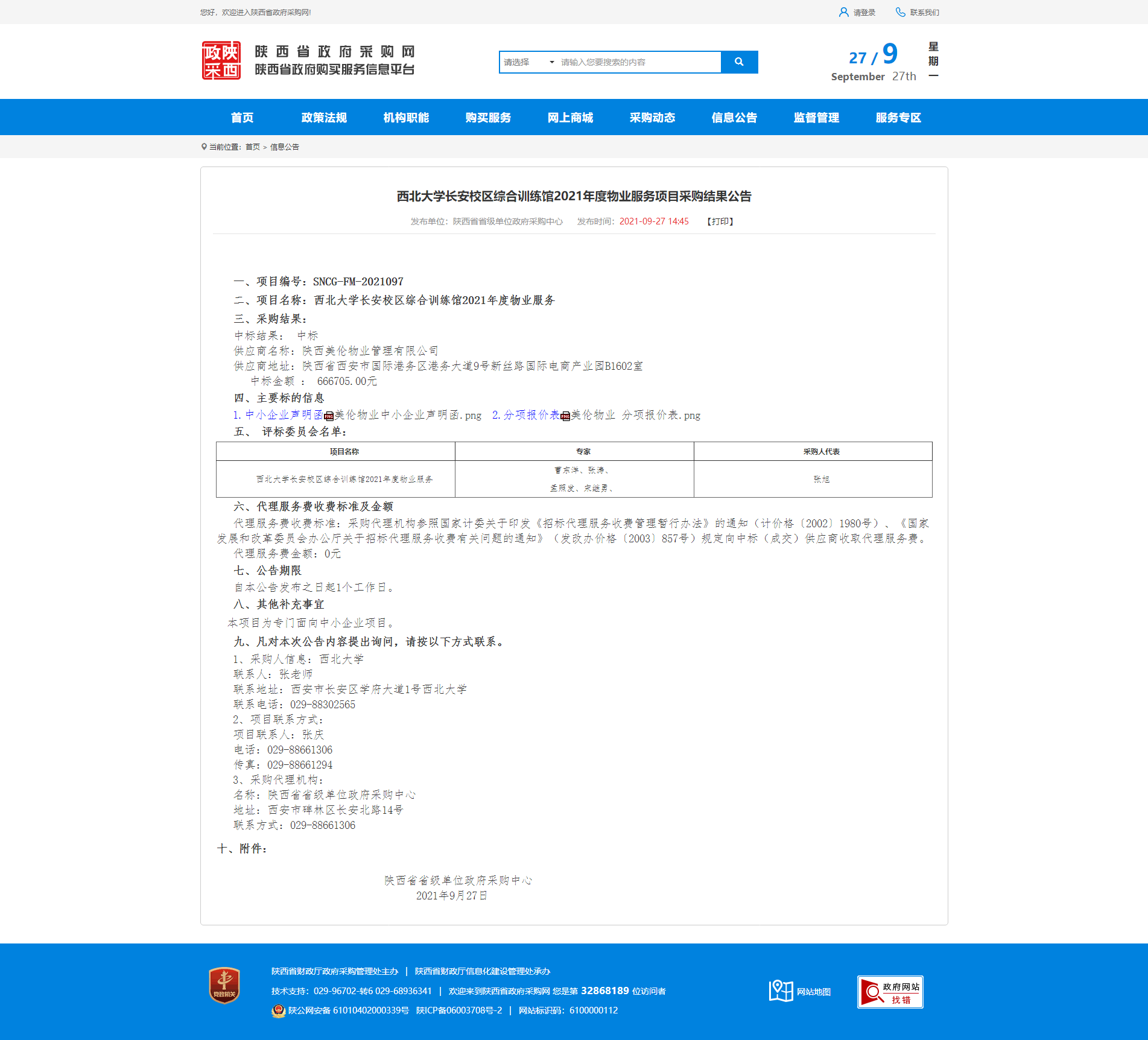The height and width of the screenshot is (1040, 1148).
Task: Open the 政策法规 navigation menu
Action: coord(324,118)
